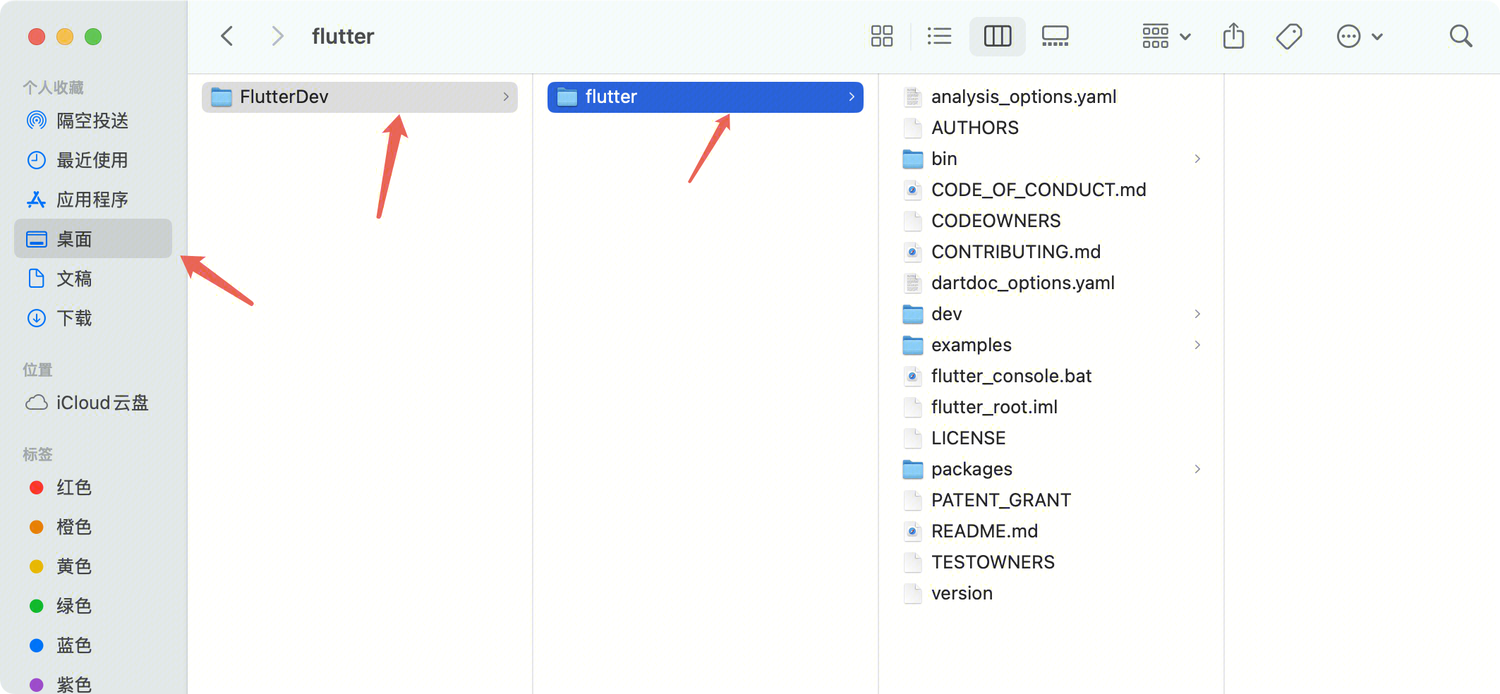Open AirDrop (隔空投送) in sidebar

point(92,121)
